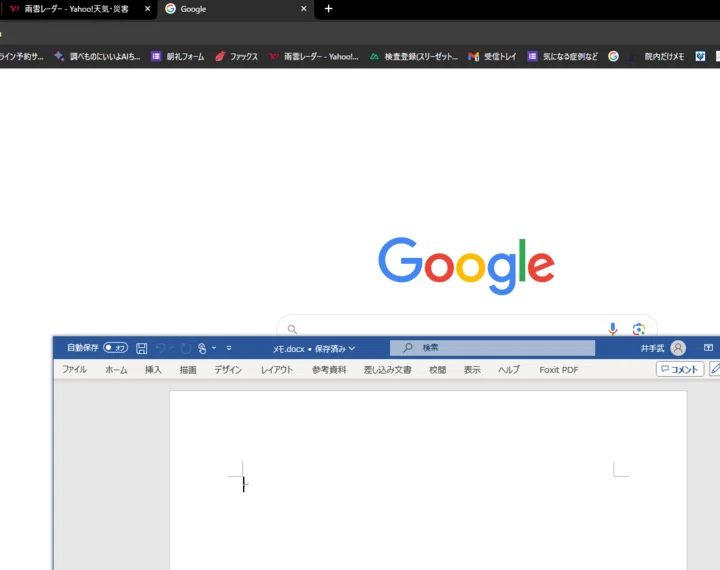Switch to the 差し込み文書 ribbon tab
Image resolution: width=720 pixels, height=570 pixels.
(388, 369)
